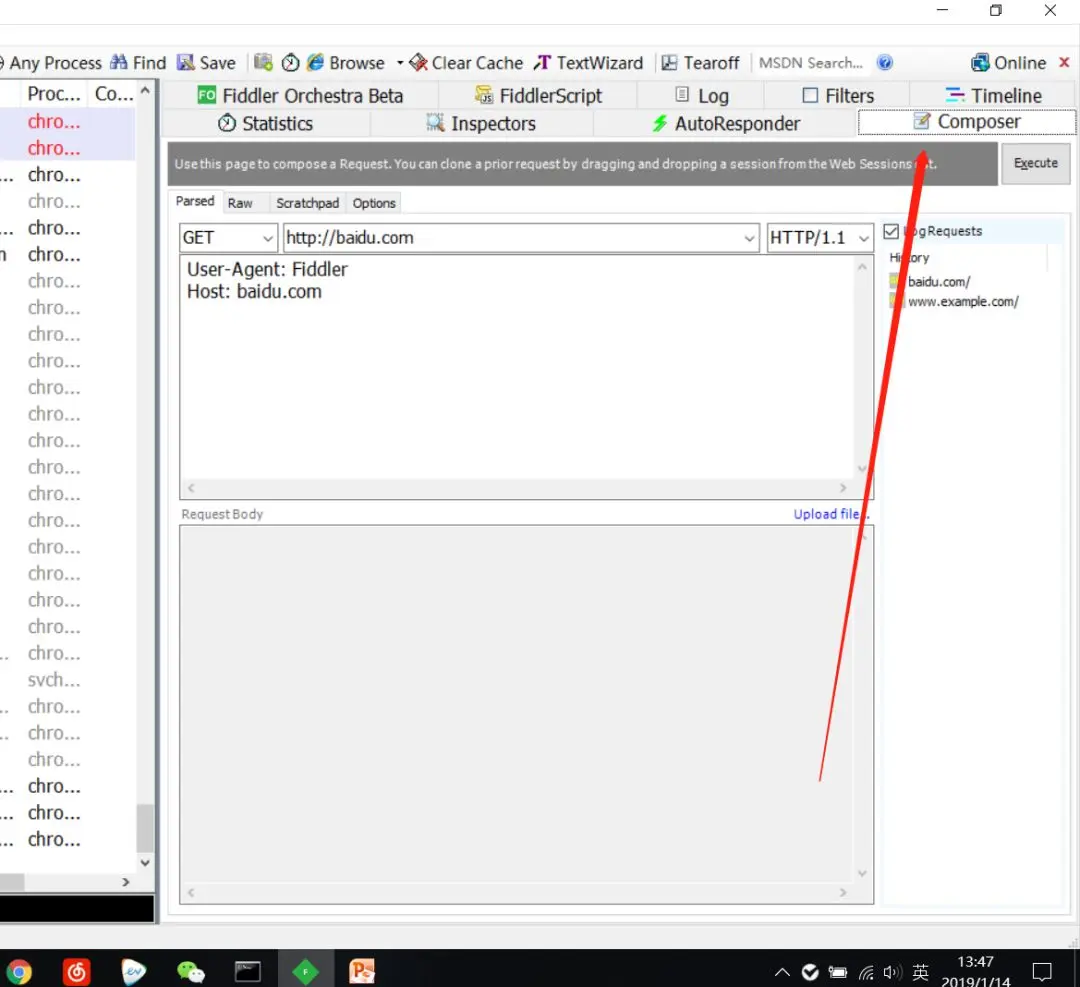
Task: Select baidu.com/ in History list
Action: [x=938, y=282]
